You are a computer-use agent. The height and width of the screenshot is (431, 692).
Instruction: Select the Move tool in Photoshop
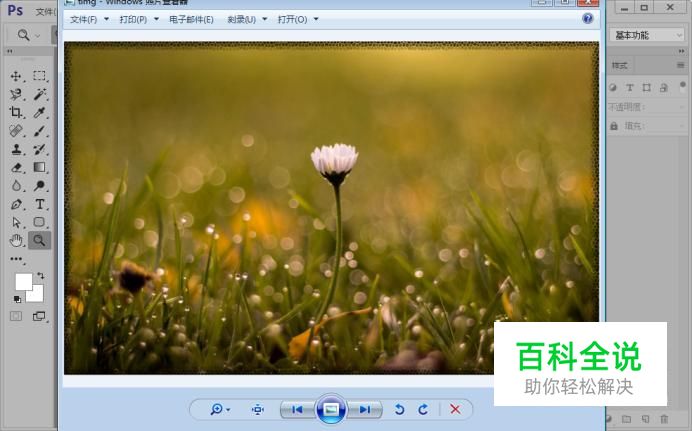pos(16,76)
